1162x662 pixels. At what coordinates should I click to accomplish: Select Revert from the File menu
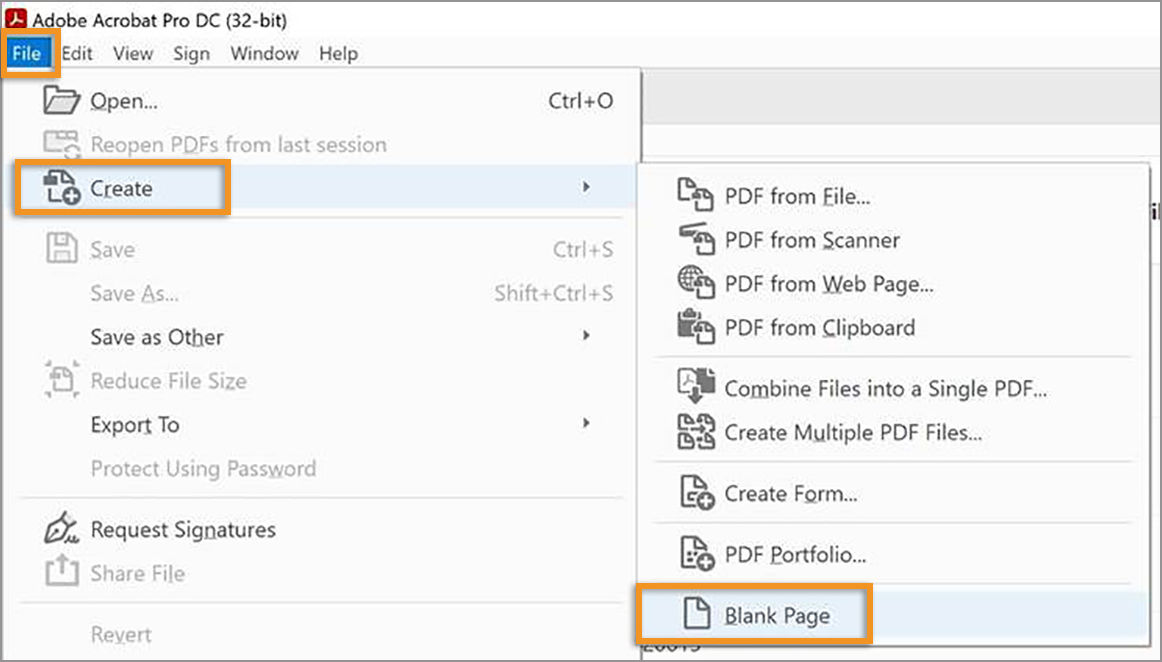point(121,634)
